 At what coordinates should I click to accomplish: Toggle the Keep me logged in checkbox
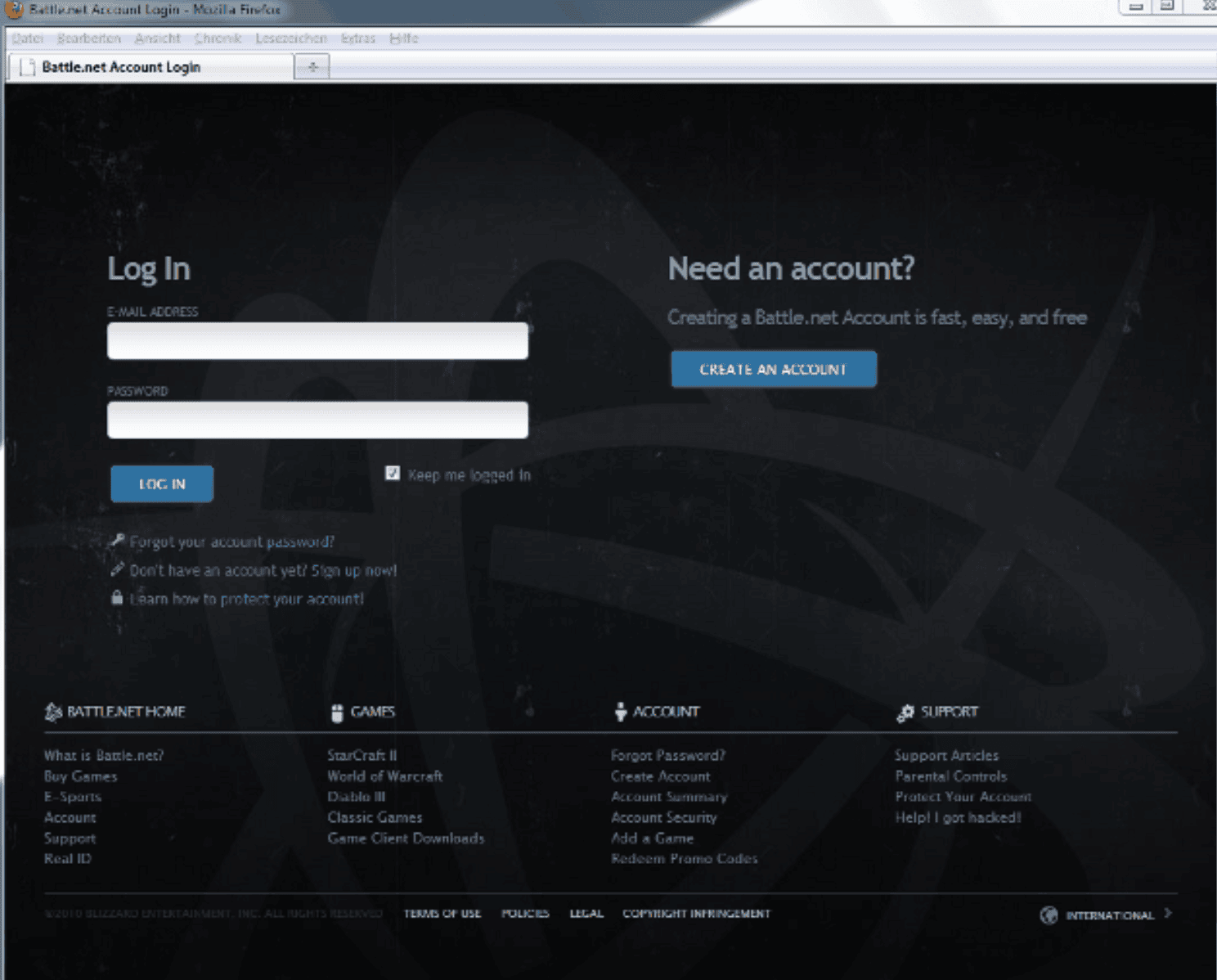coord(393,473)
